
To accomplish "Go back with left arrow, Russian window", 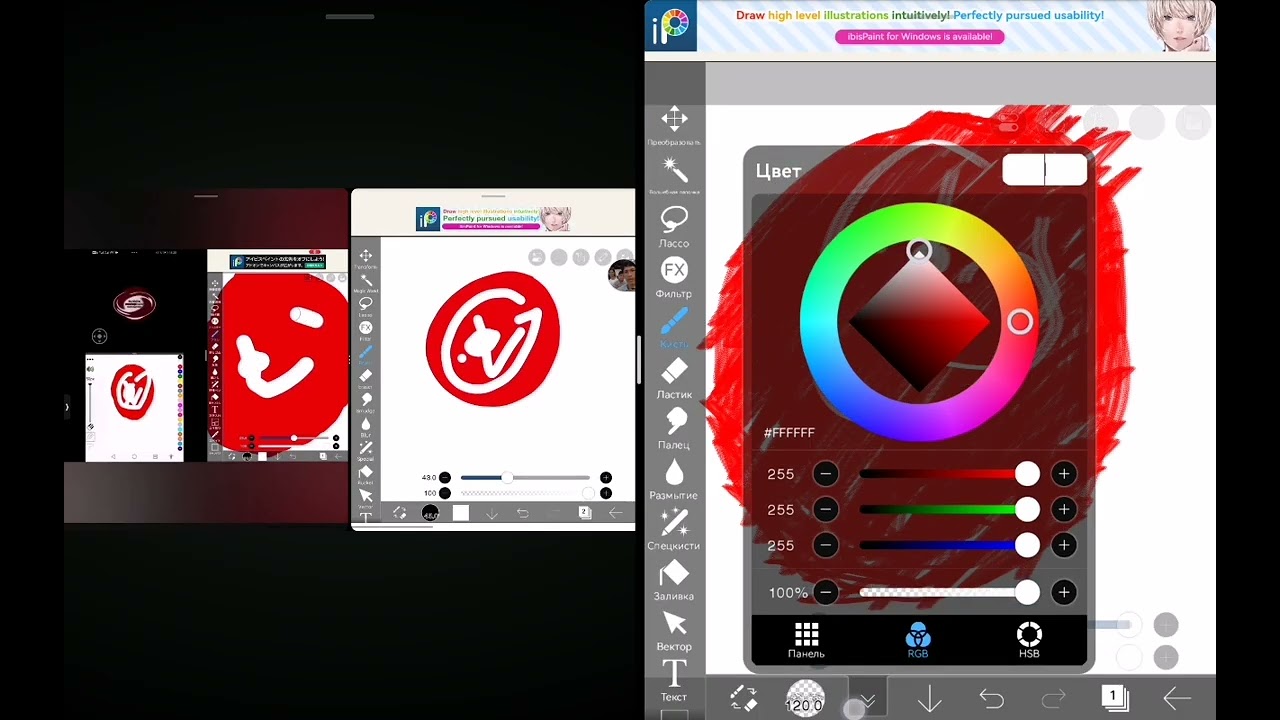I will pos(1177,698).
